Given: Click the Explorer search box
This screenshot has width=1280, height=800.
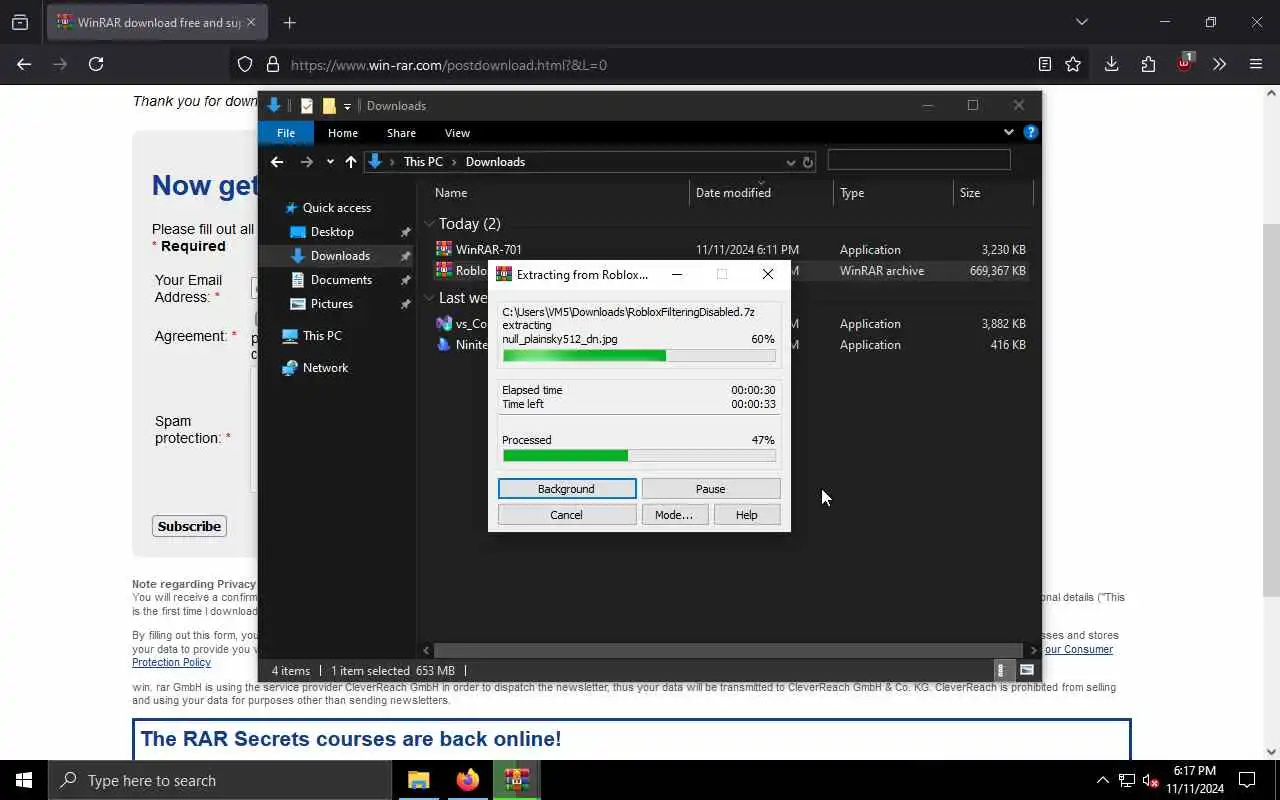Looking at the screenshot, I should 919,160.
